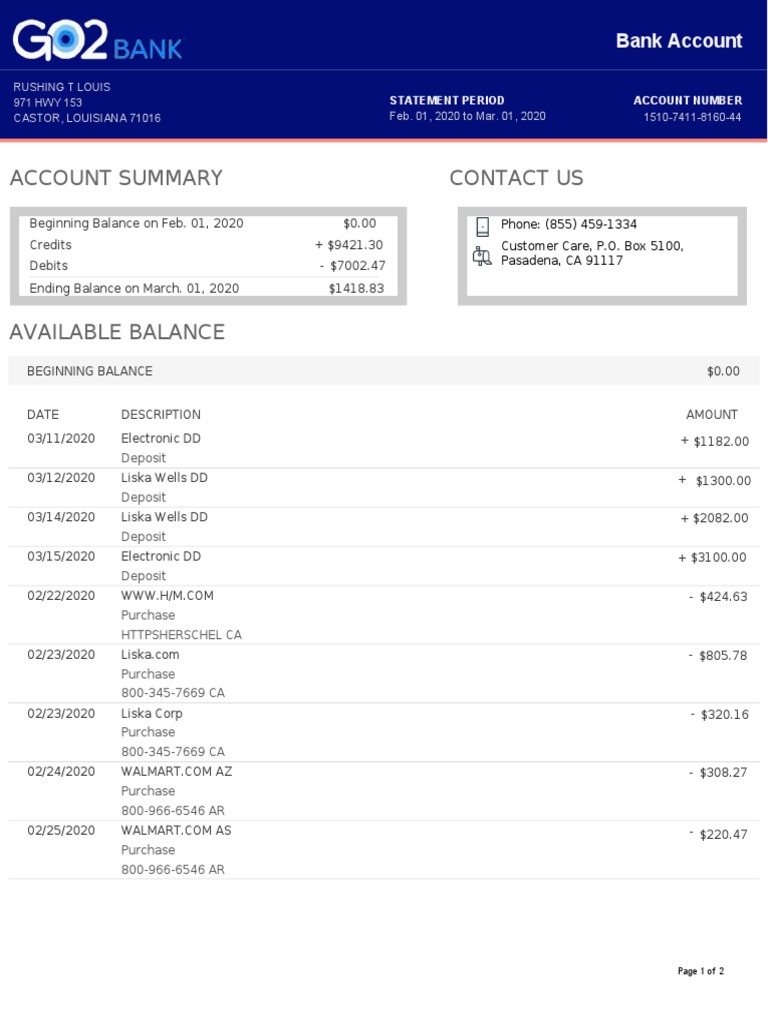Click the GO2 Bank logo

tap(97, 41)
